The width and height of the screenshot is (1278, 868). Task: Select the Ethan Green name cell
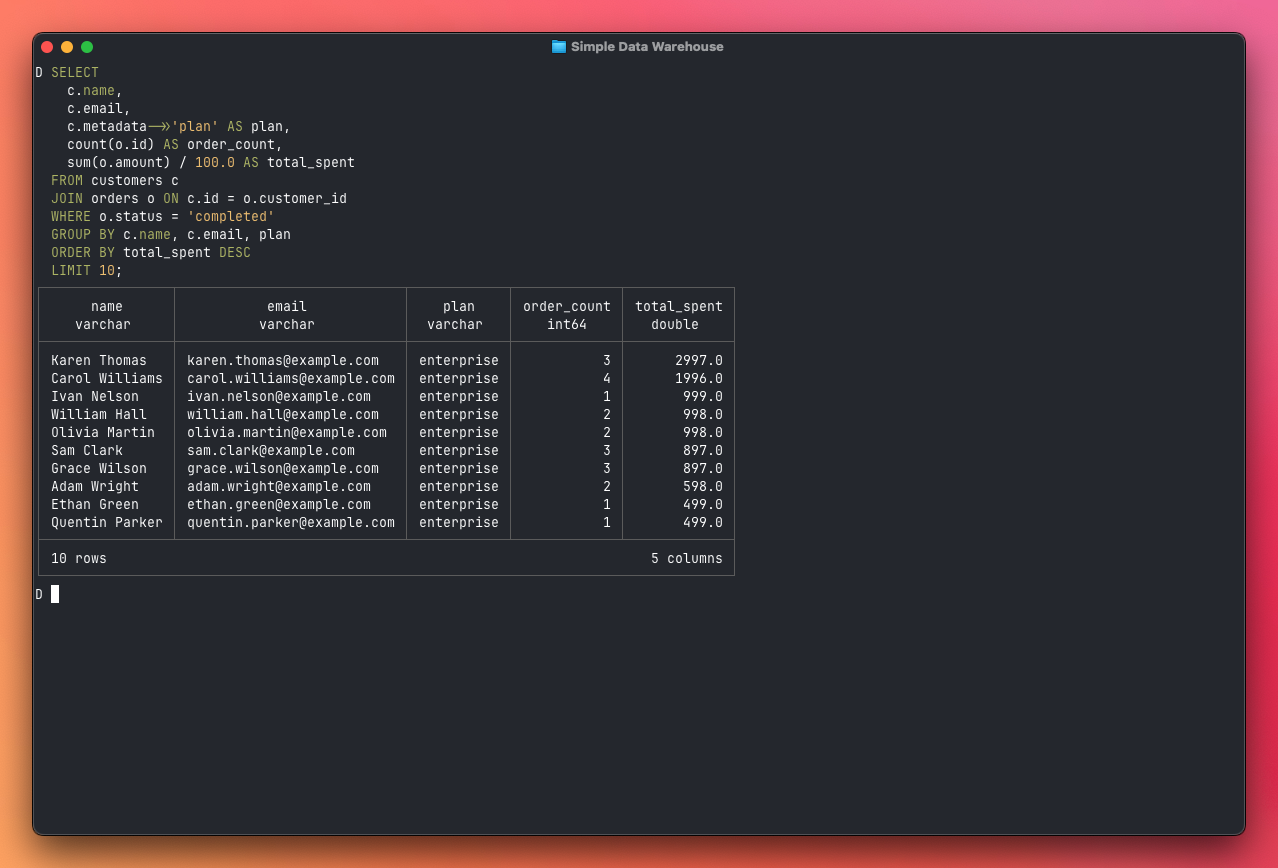pyautogui.click(x=95, y=505)
